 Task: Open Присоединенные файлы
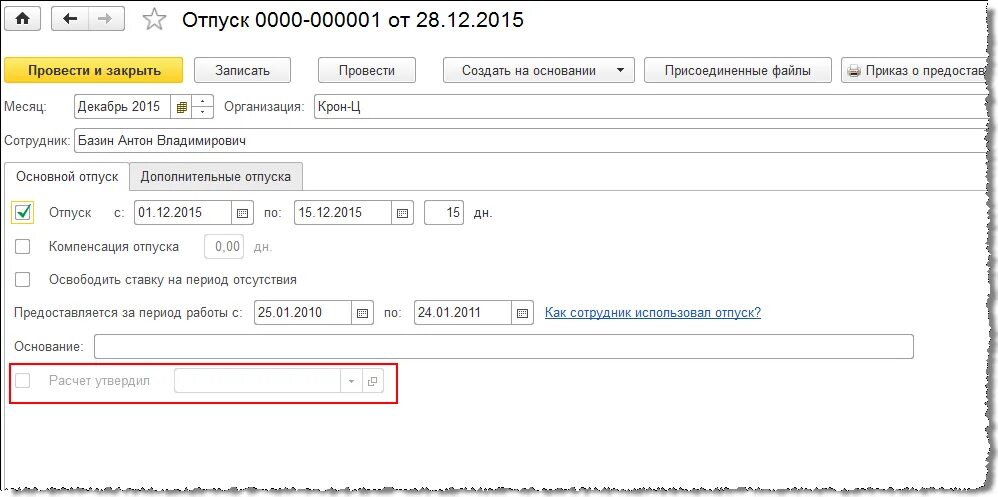tap(738, 71)
